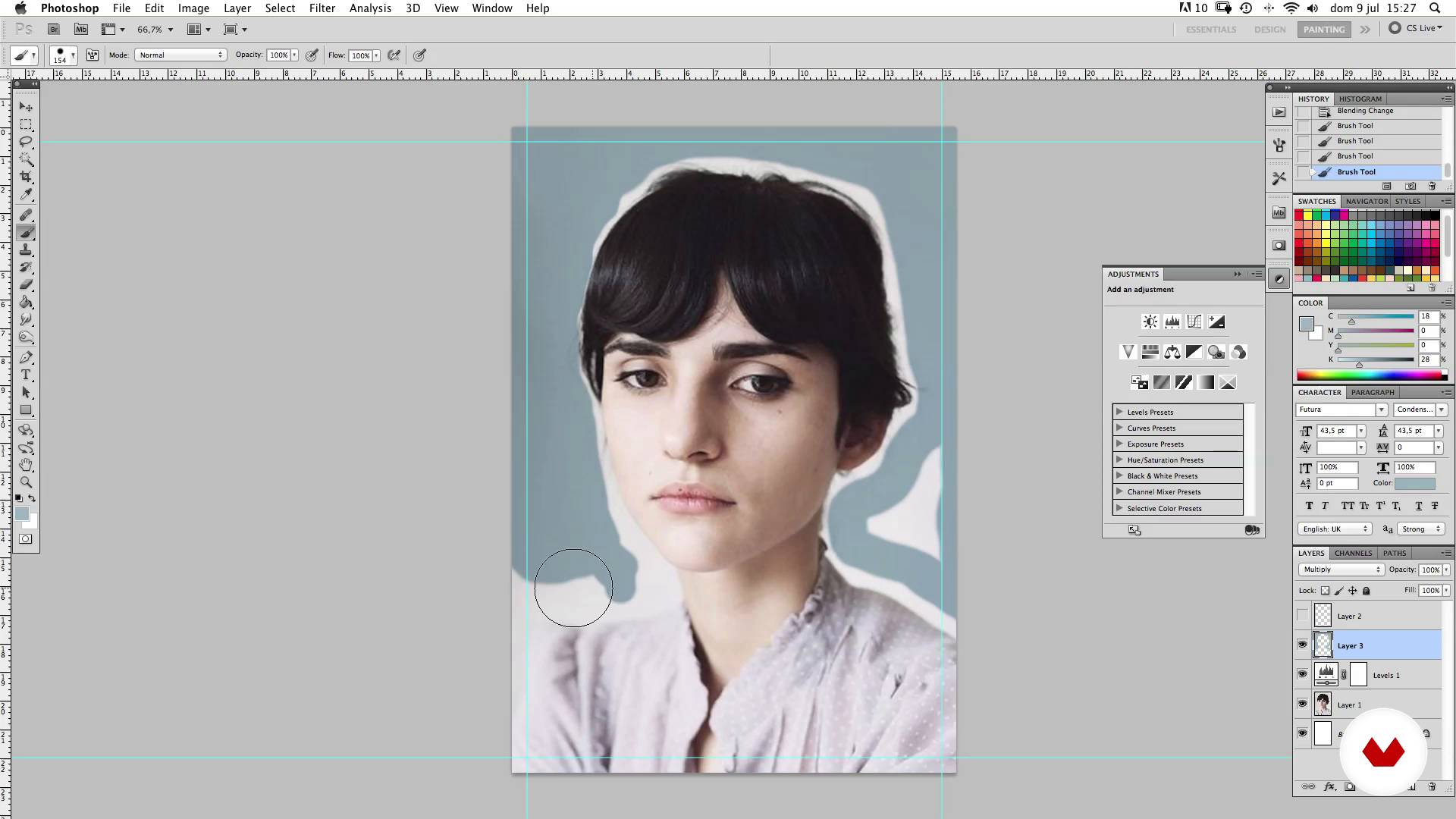Switch to the Essentials workspace
Viewport: 1456px width, 819px height.
pos(1210,30)
